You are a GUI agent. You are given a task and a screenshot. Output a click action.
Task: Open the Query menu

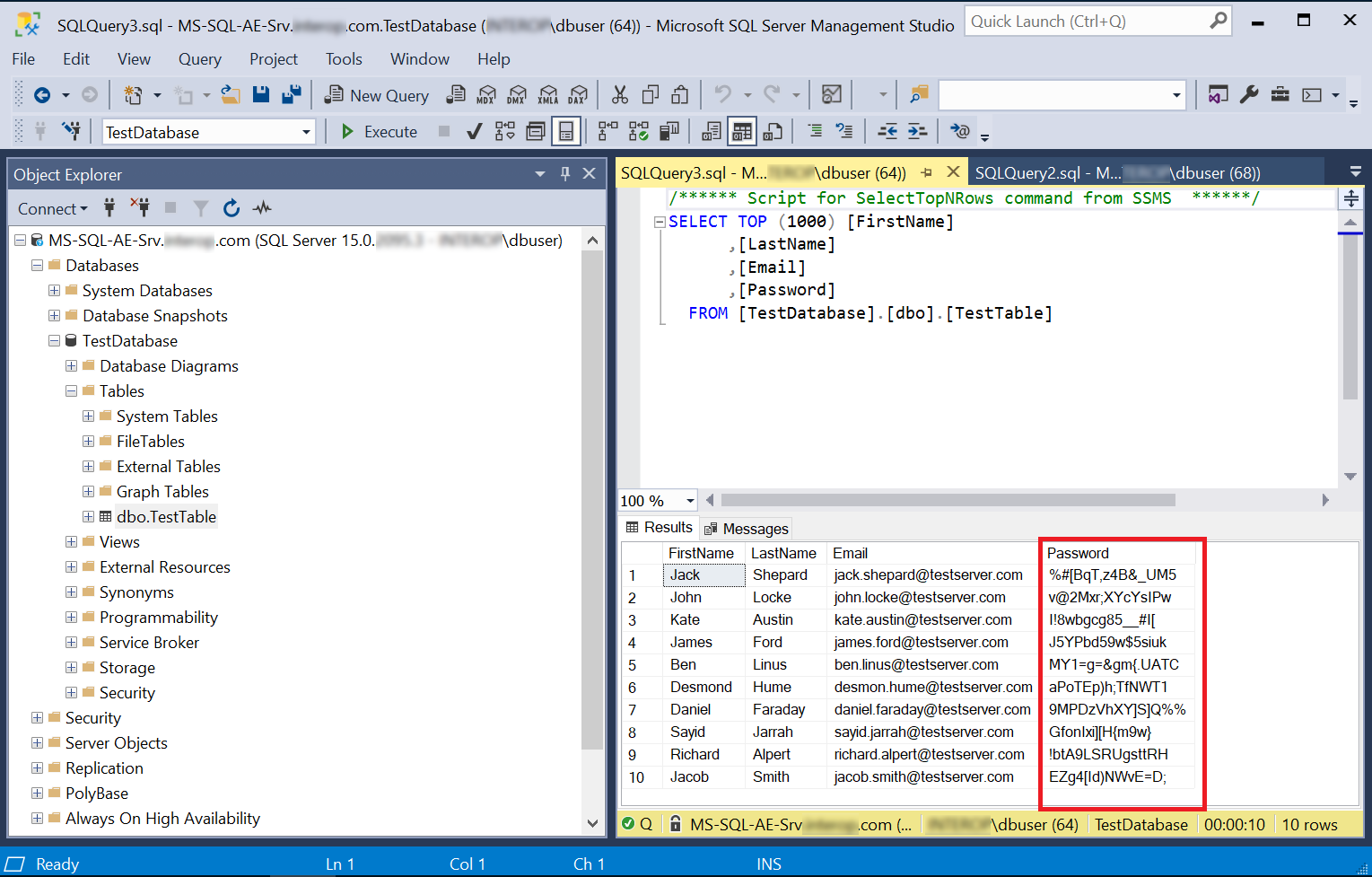point(199,59)
